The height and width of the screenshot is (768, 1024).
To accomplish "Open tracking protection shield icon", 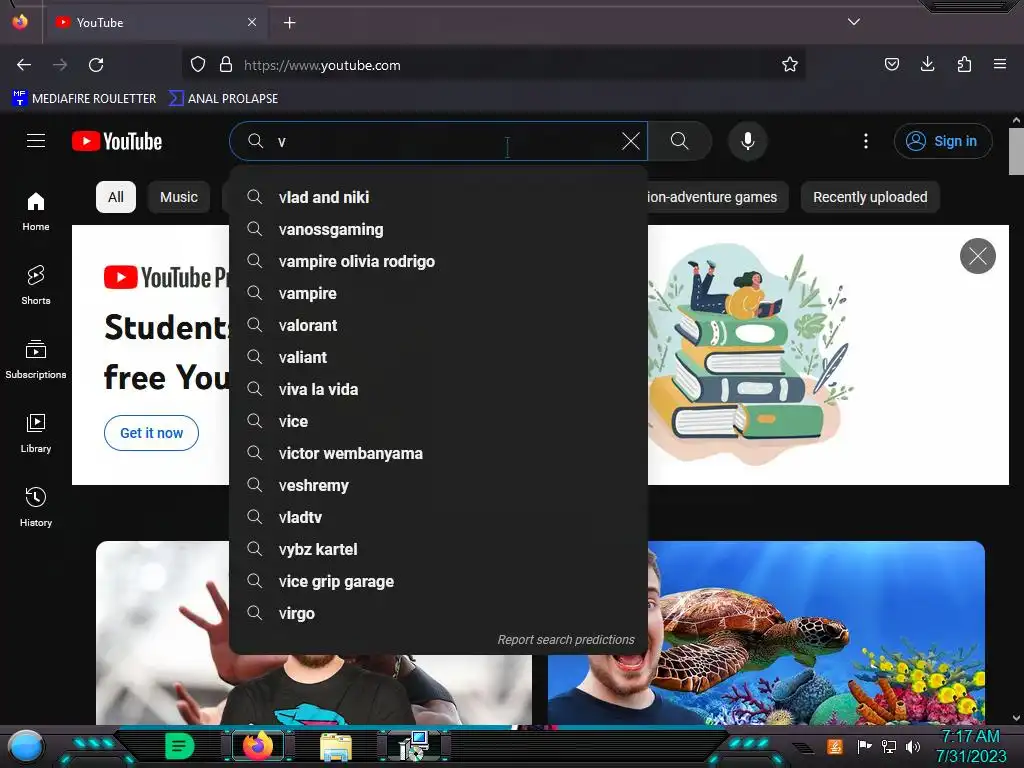I will [x=198, y=65].
